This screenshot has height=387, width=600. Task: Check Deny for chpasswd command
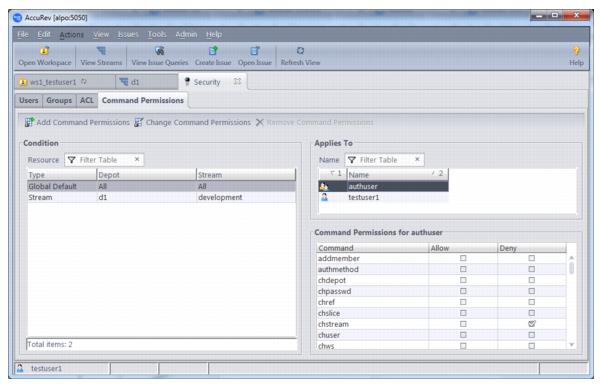tap(532, 291)
